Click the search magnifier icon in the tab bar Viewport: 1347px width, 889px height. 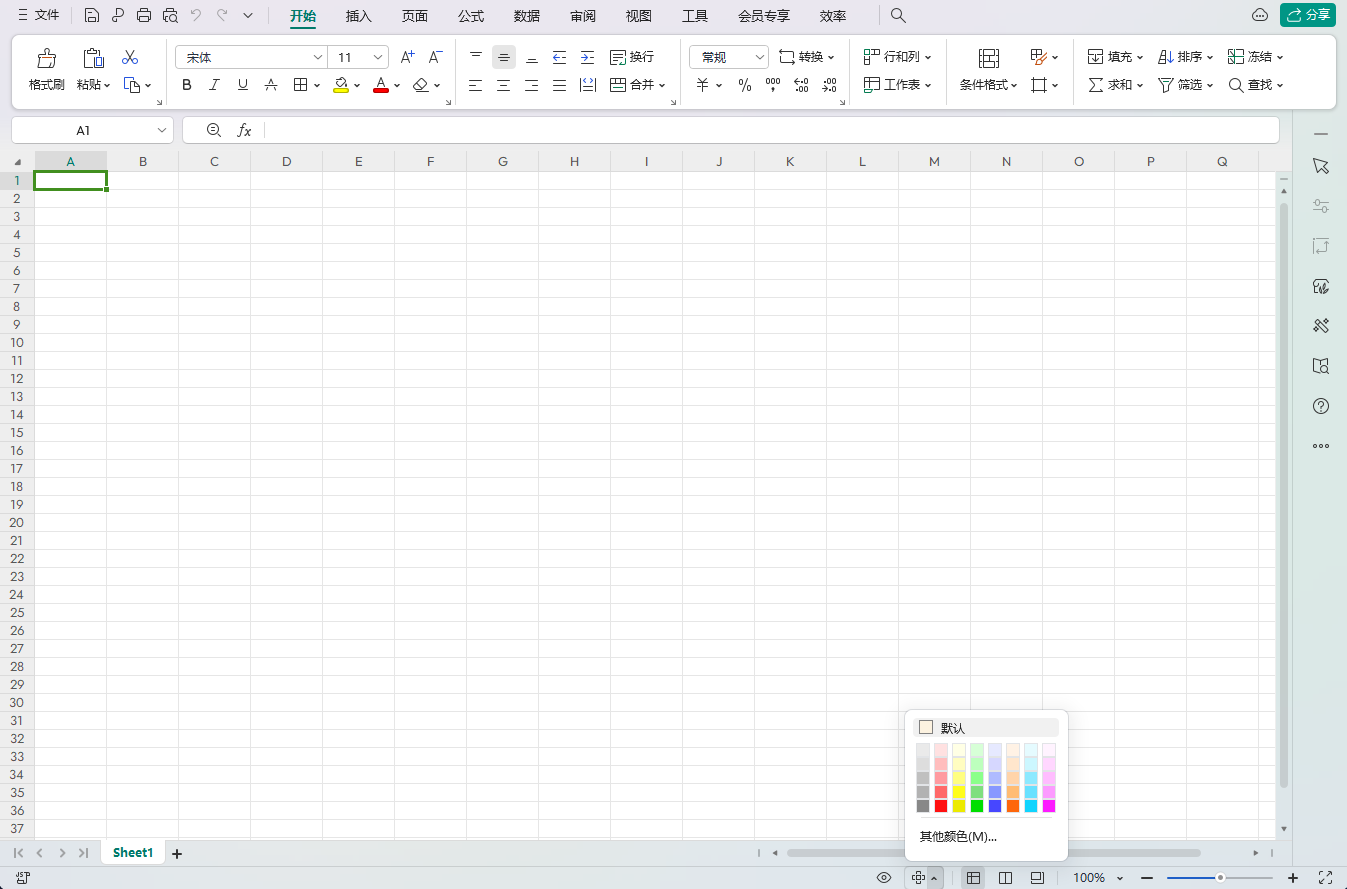tap(898, 15)
